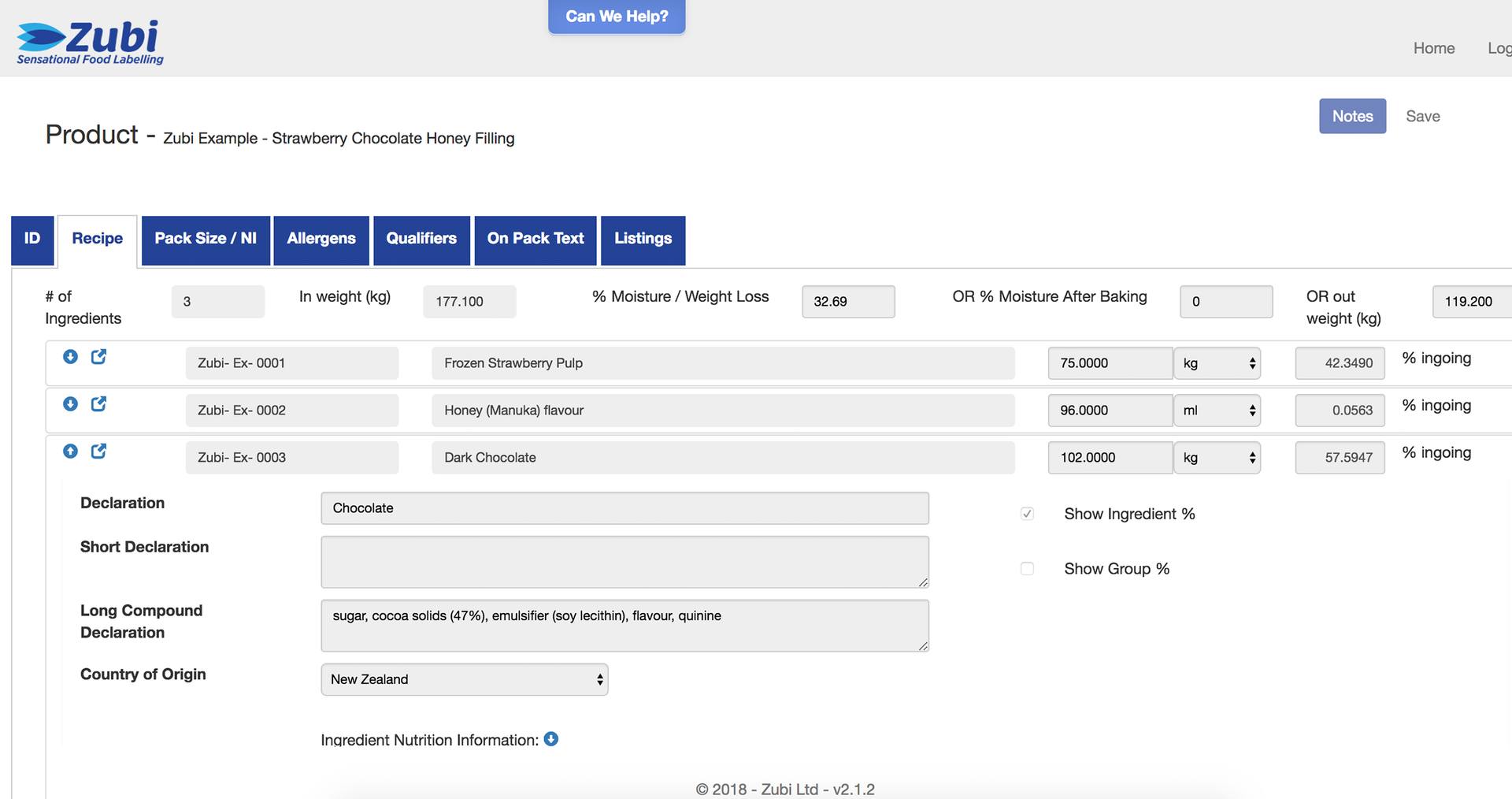This screenshot has width=1512, height=799.
Task: Expand Ingredient Nutrition Information arrow icon
Action: [x=551, y=739]
